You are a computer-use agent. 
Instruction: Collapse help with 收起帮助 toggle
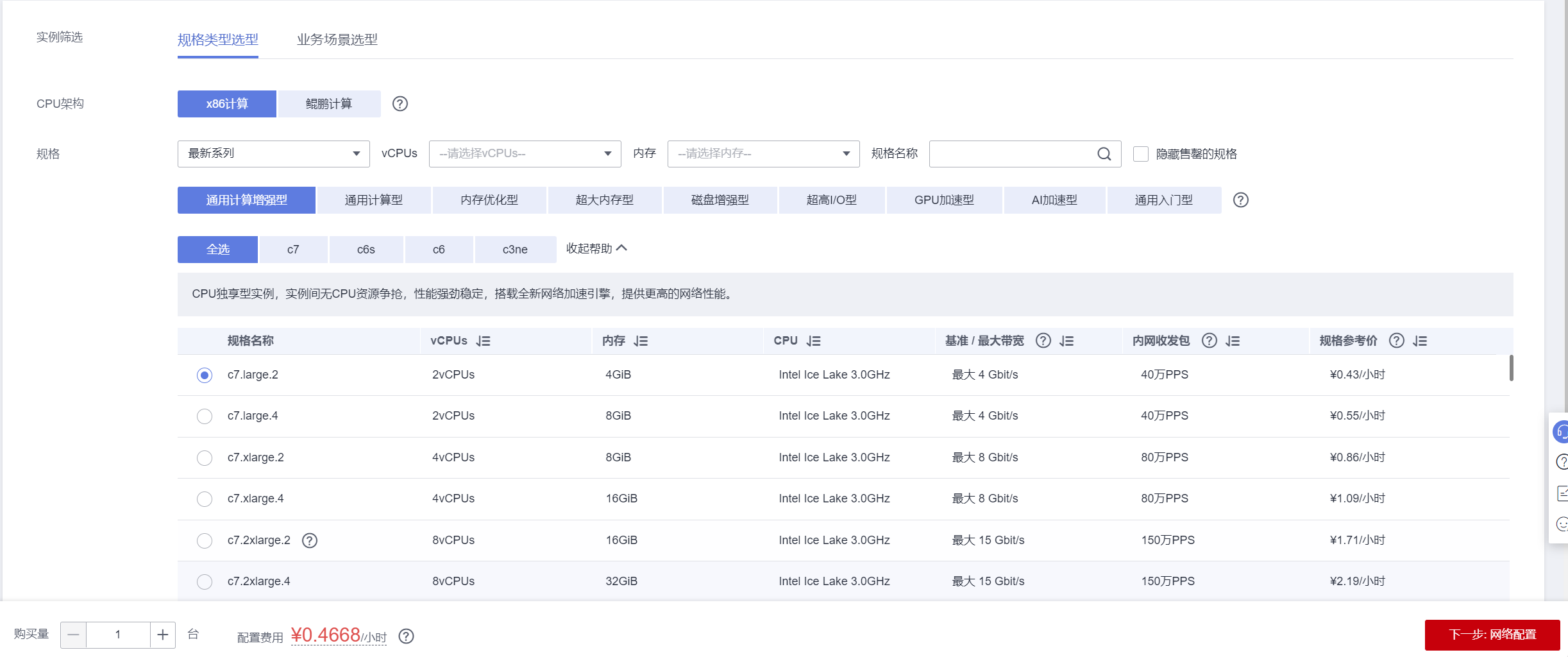[596, 249]
